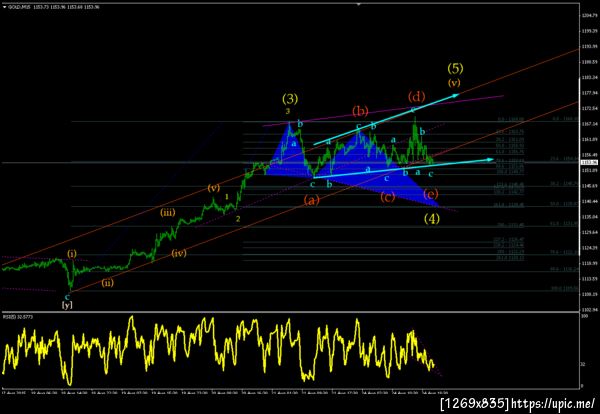Select the white [y] wave label
Screen dimensions: 600x414
click(67, 305)
